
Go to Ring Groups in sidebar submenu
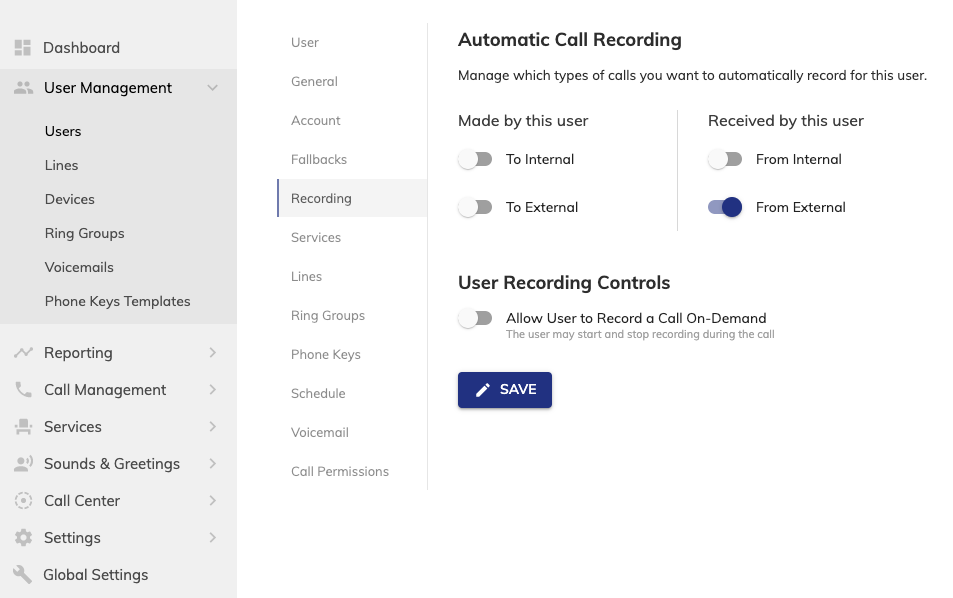pos(84,233)
